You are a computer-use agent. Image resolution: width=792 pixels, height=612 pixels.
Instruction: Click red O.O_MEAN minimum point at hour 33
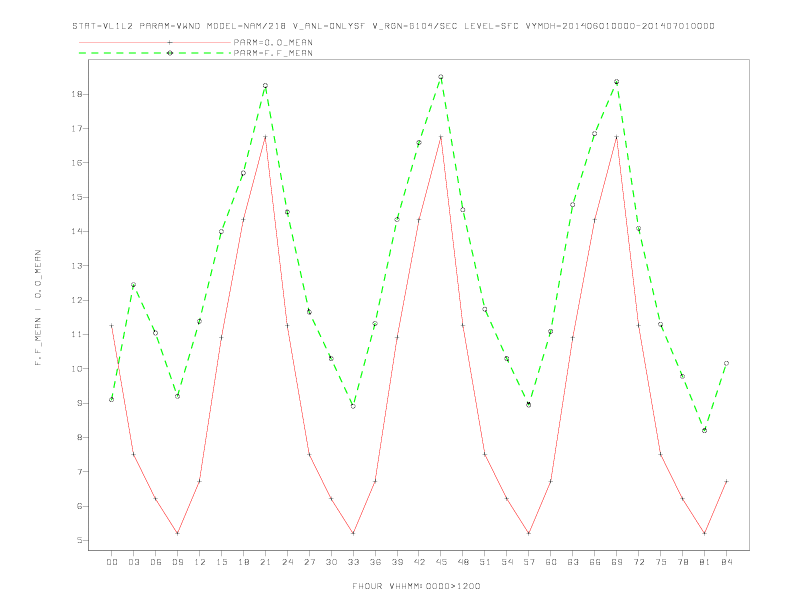pyautogui.click(x=353, y=533)
